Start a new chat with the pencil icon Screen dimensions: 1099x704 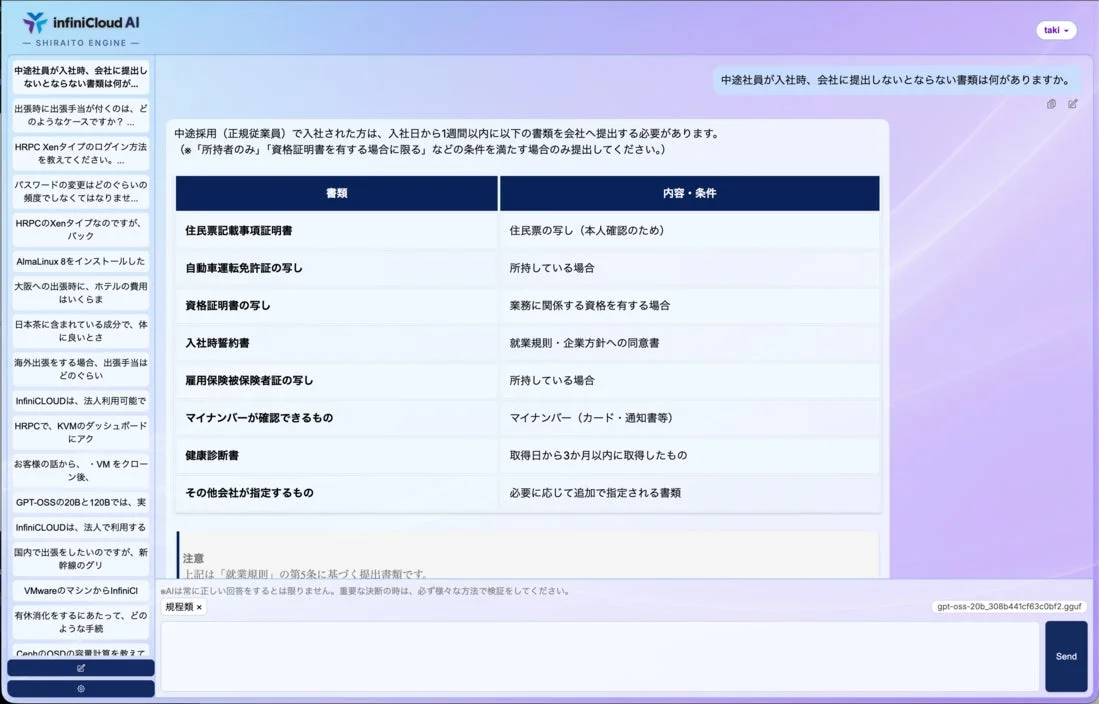(81, 667)
